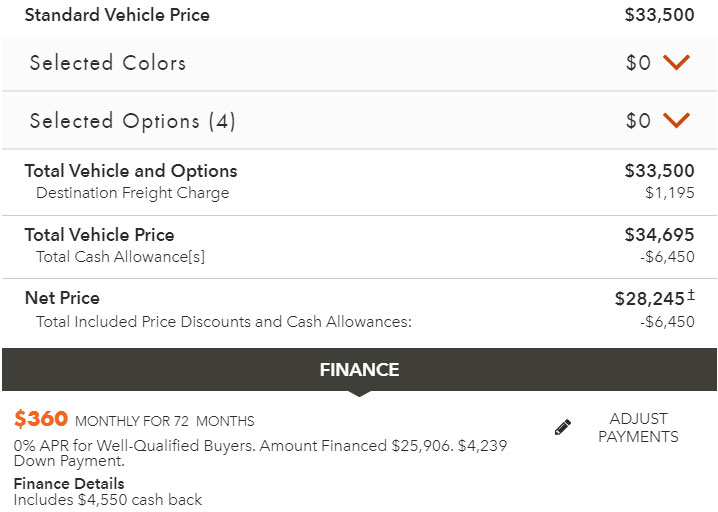The width and height of the screenshot is (718, 512).
Task: Click the pencil edit icon
Action: (563, 427)
